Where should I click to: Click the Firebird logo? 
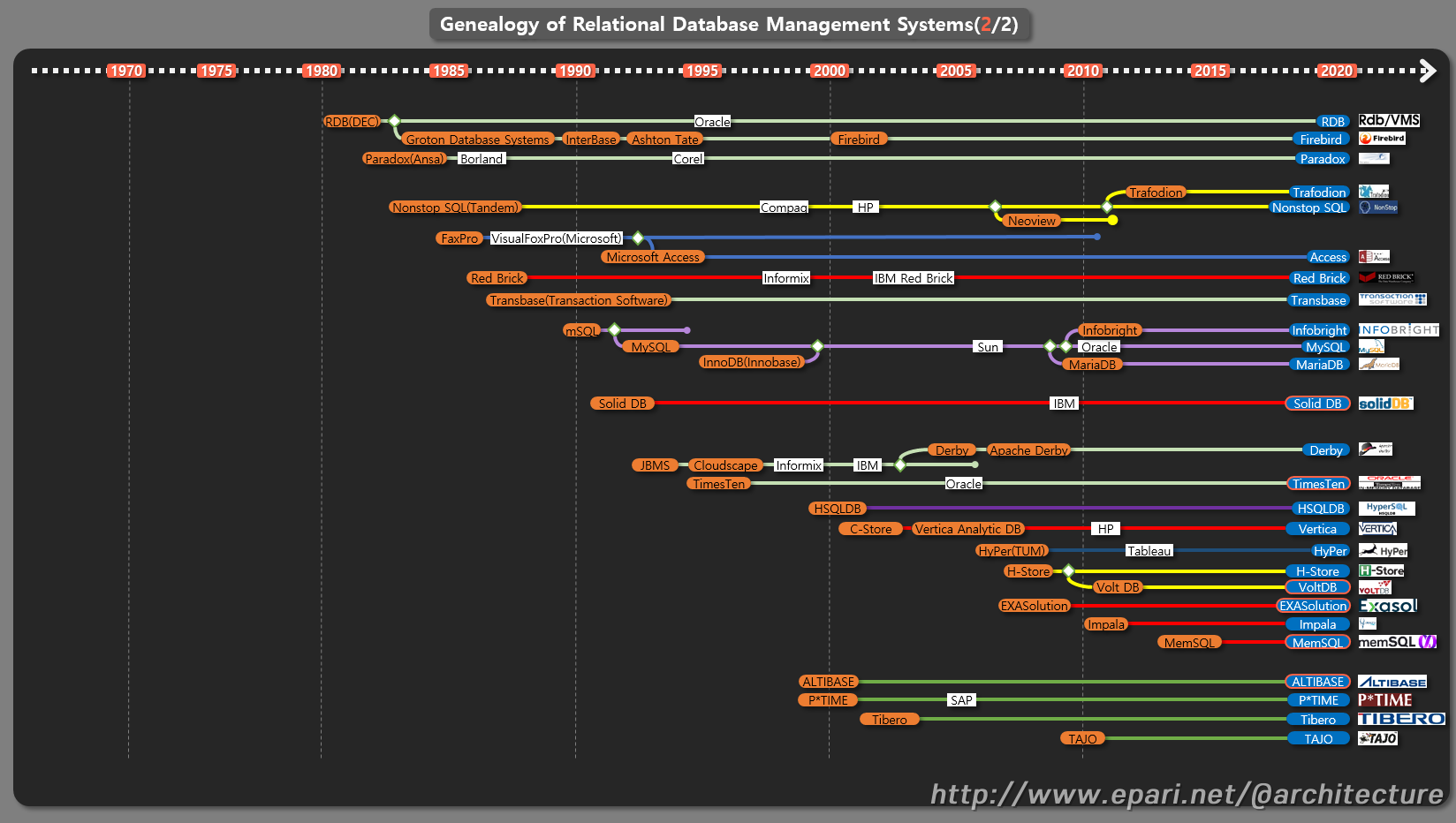pos(1382,139)
